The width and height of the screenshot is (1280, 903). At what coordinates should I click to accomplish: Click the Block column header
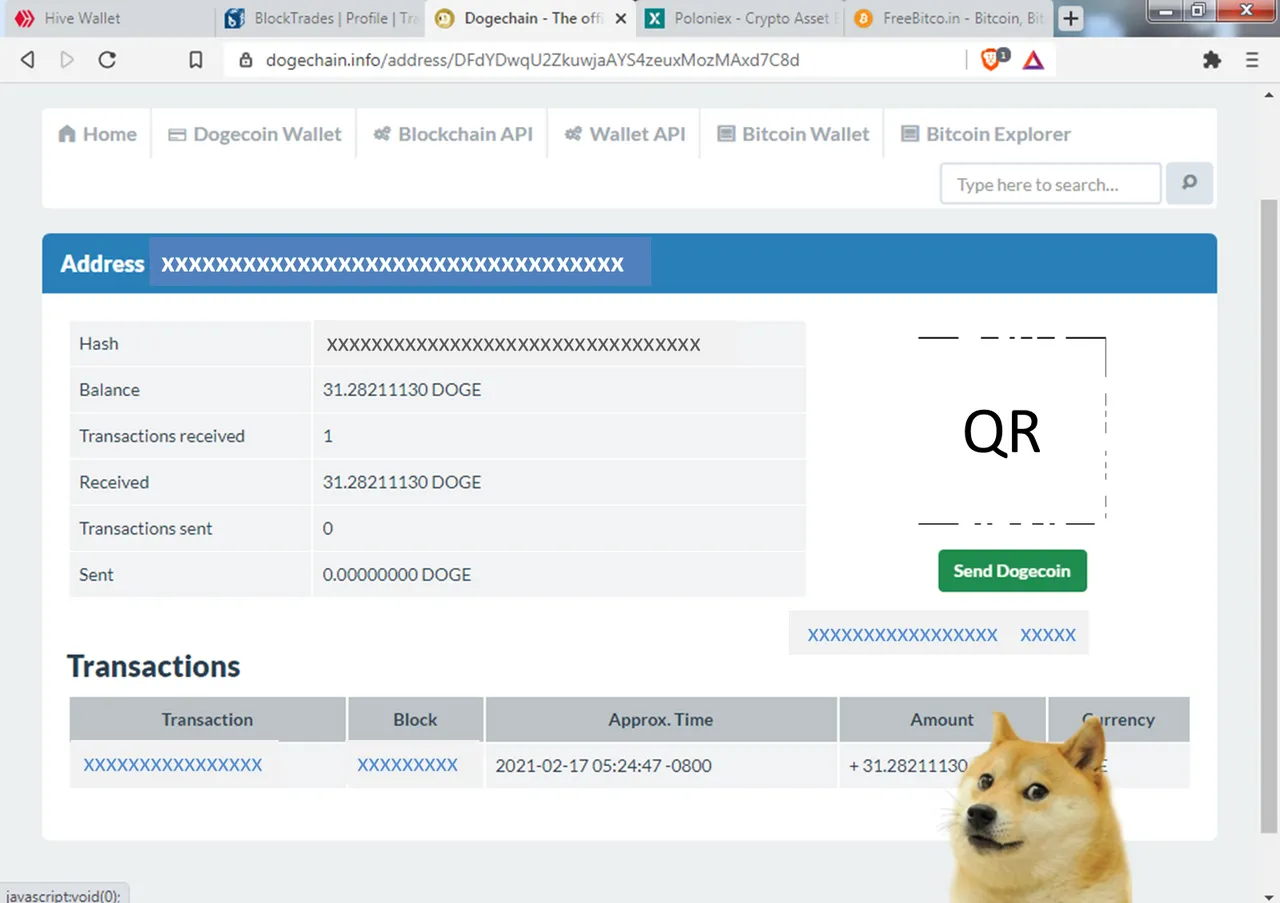pyautogui.click(x=416, y=719)
